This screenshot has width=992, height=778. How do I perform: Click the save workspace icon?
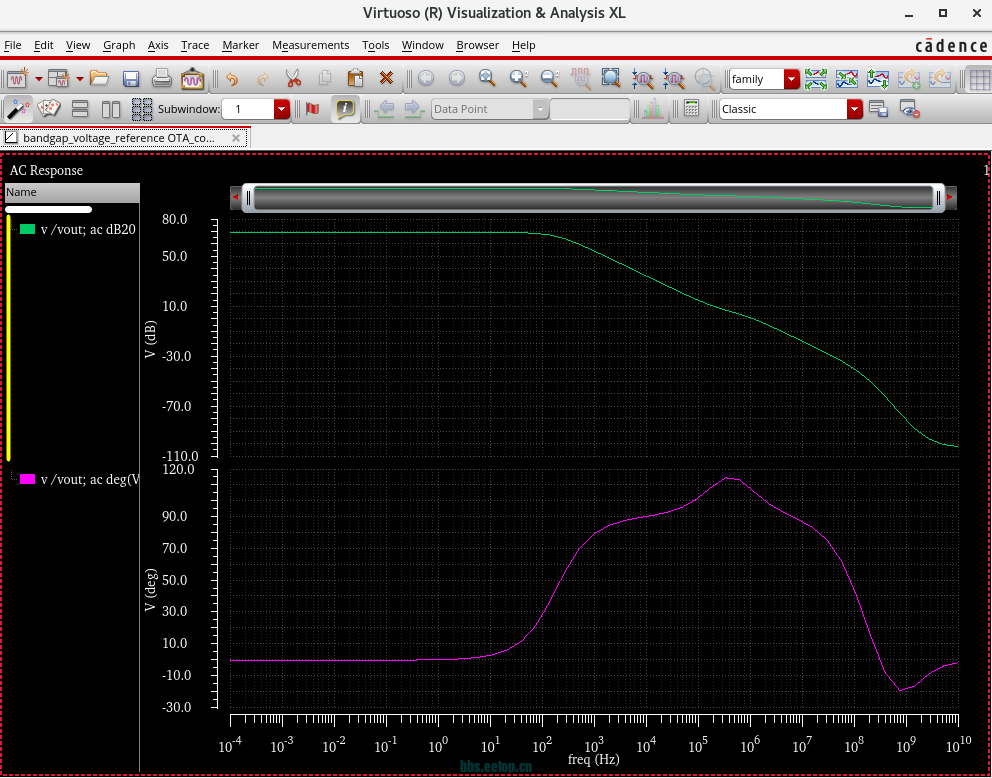coord(878,109)
